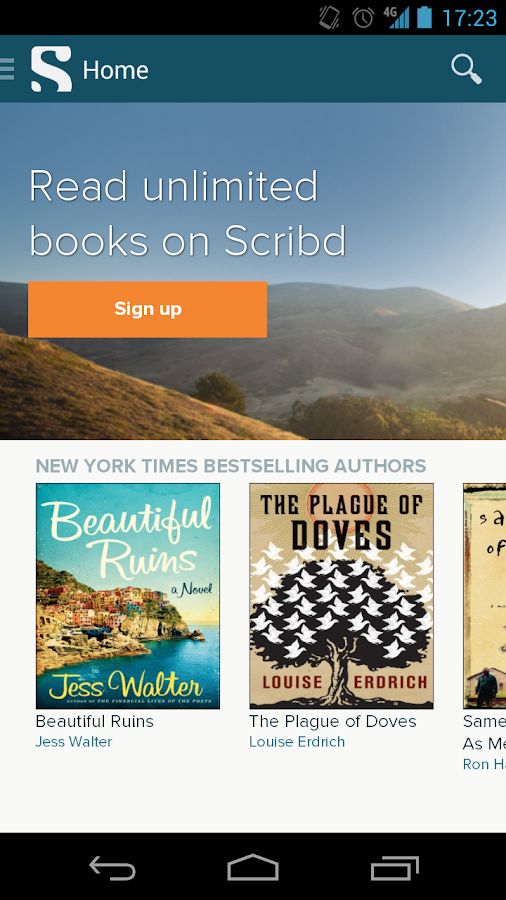Screen dimensions: 506x900
Task: Tap The Plague of Doves title text
Action: pos(333,721)
